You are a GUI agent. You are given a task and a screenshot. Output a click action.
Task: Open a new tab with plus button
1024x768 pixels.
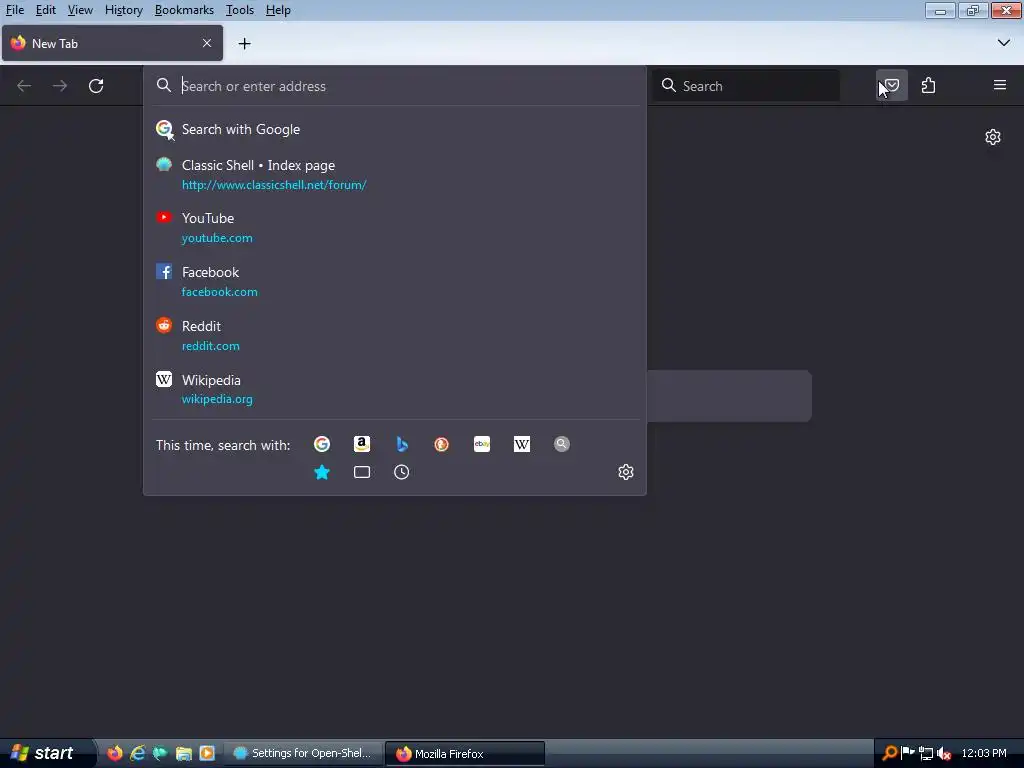point(244,44)
